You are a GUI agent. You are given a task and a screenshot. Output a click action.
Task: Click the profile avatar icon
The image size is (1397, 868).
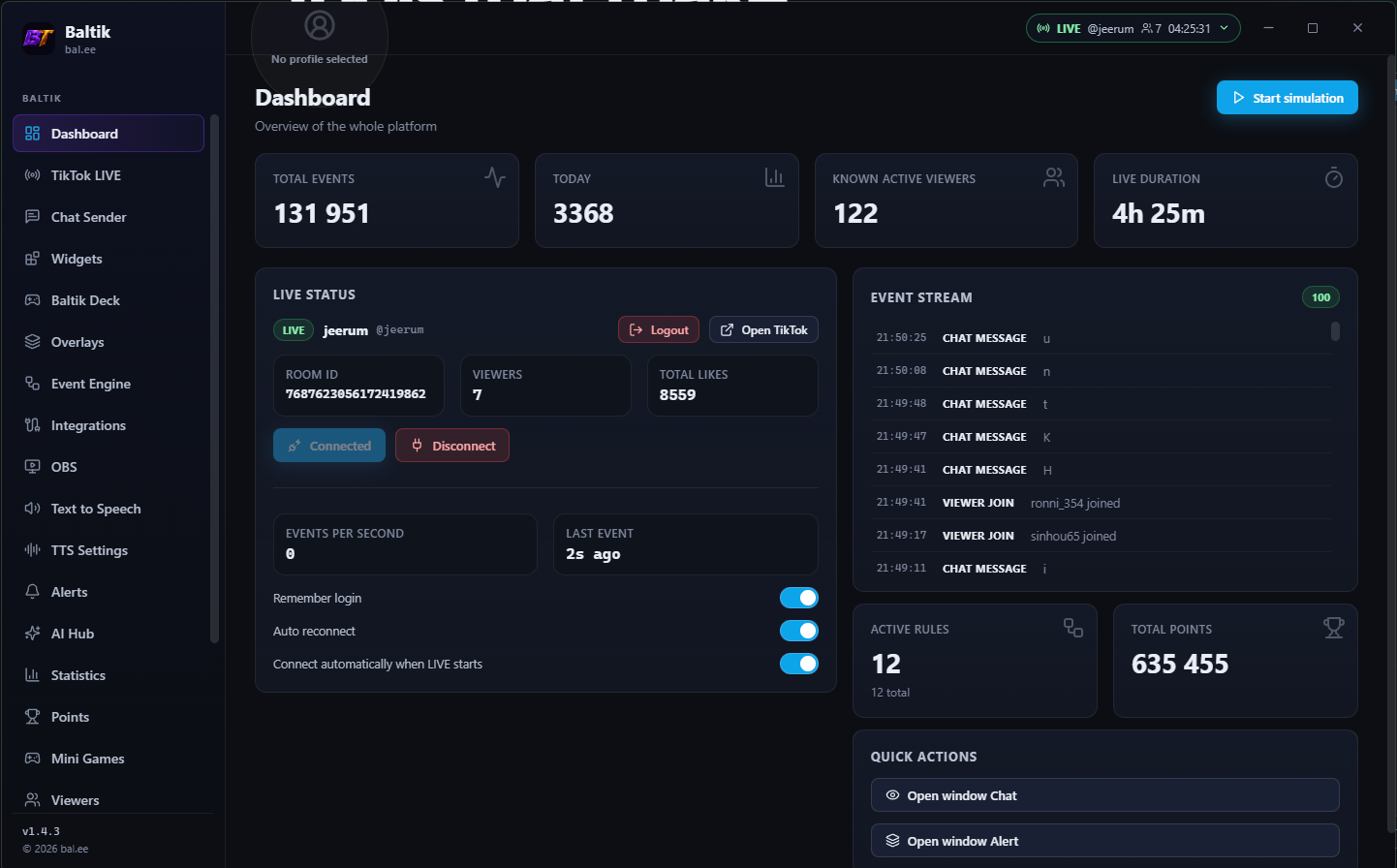[320, 25]
